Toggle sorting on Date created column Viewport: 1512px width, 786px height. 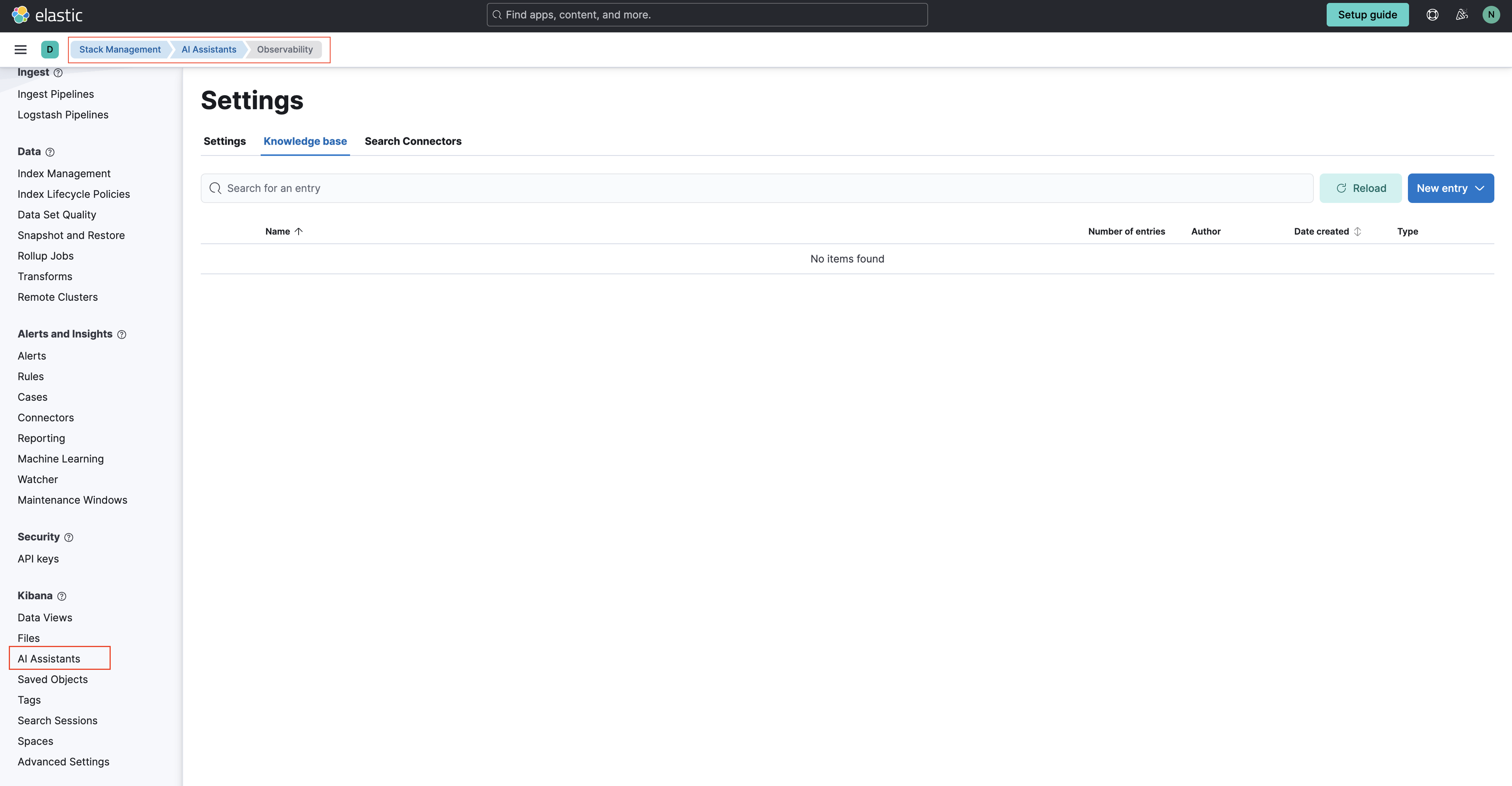[x=1328, y=231]
